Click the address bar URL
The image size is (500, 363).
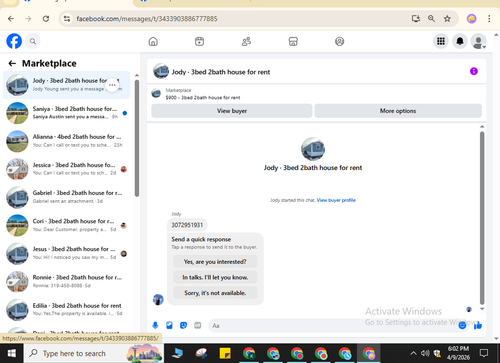click(x=147, y=19)
